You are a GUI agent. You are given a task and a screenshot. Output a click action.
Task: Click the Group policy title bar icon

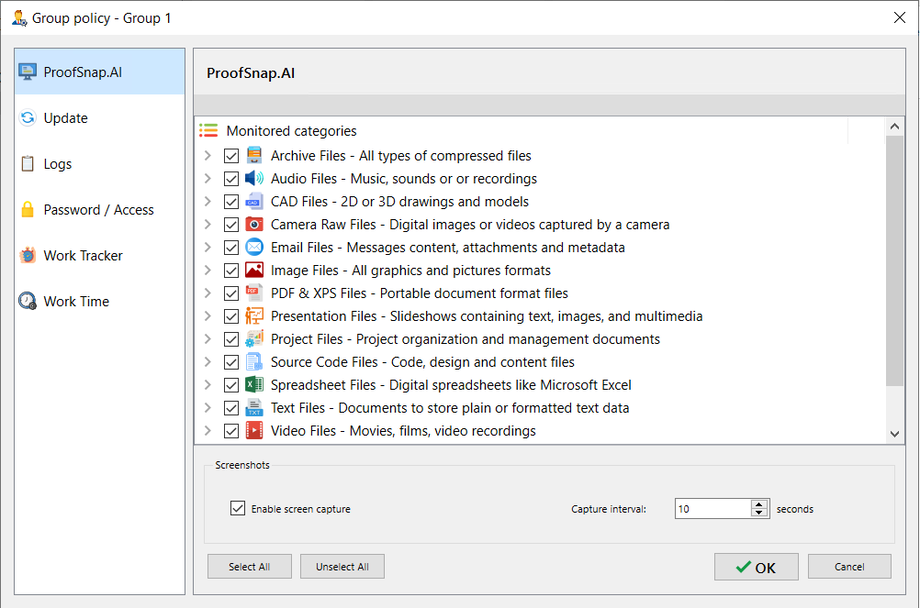click(x=19, y=18)
